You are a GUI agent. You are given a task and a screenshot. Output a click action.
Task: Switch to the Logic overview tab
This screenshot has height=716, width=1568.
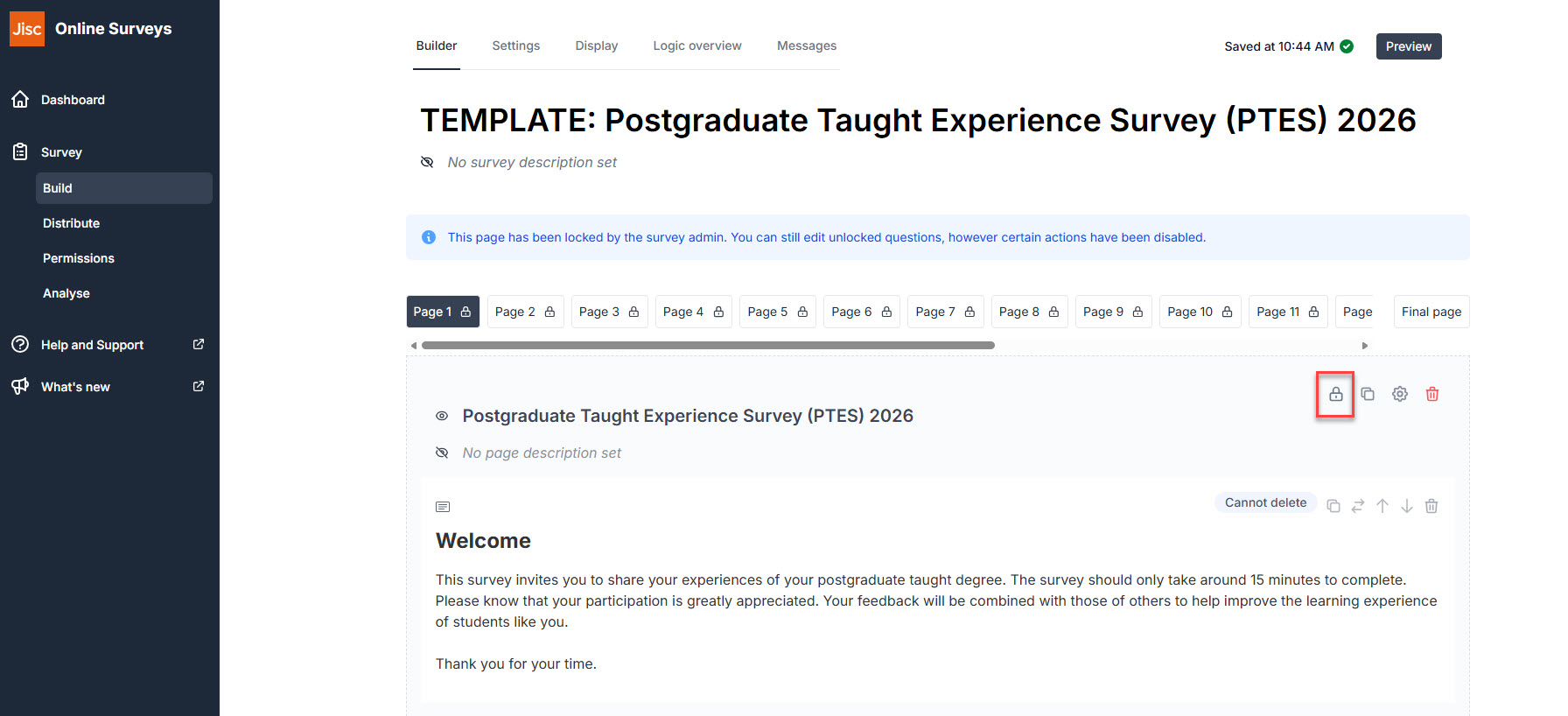(696, 46)
